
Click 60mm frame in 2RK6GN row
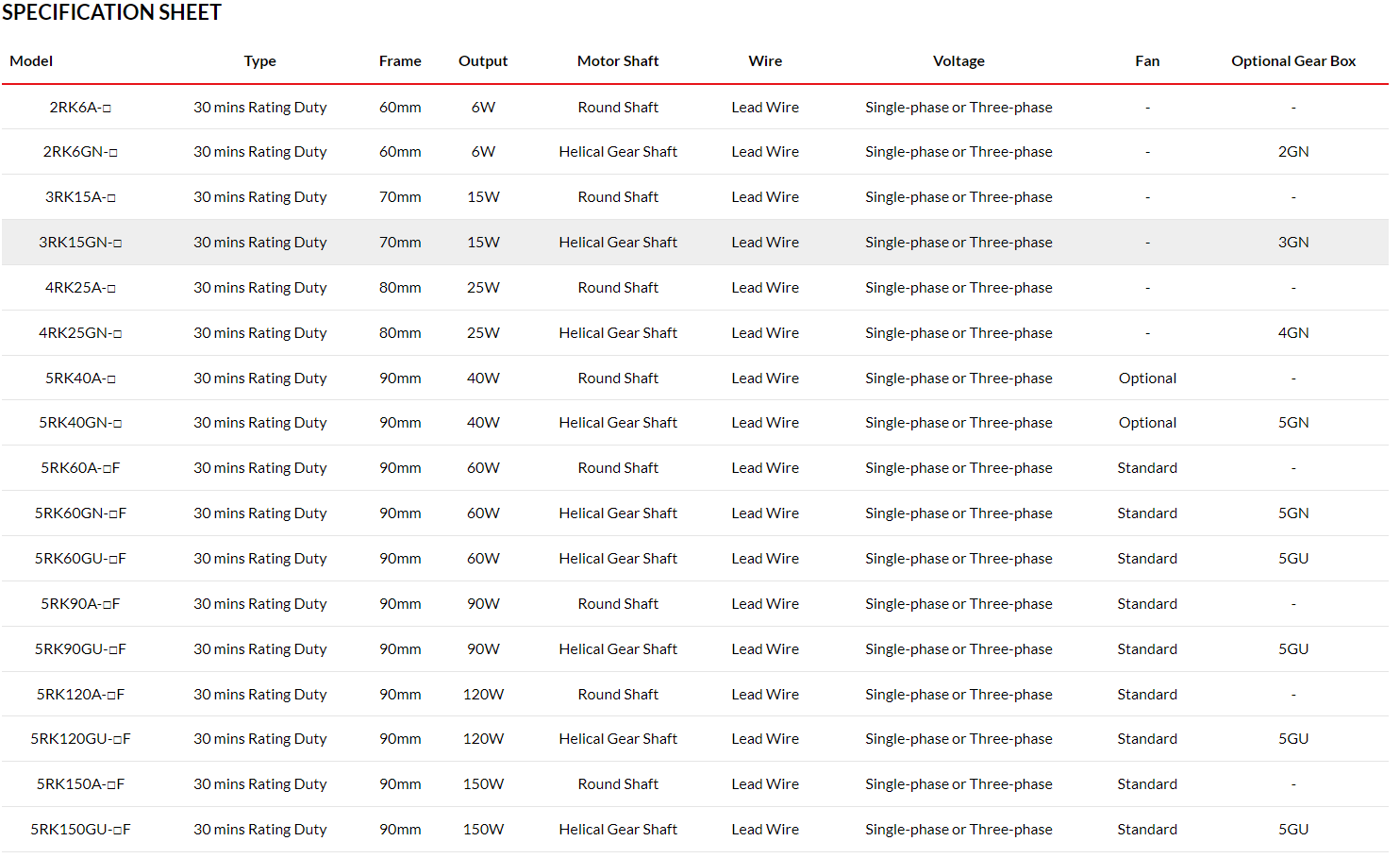point(400,152)
